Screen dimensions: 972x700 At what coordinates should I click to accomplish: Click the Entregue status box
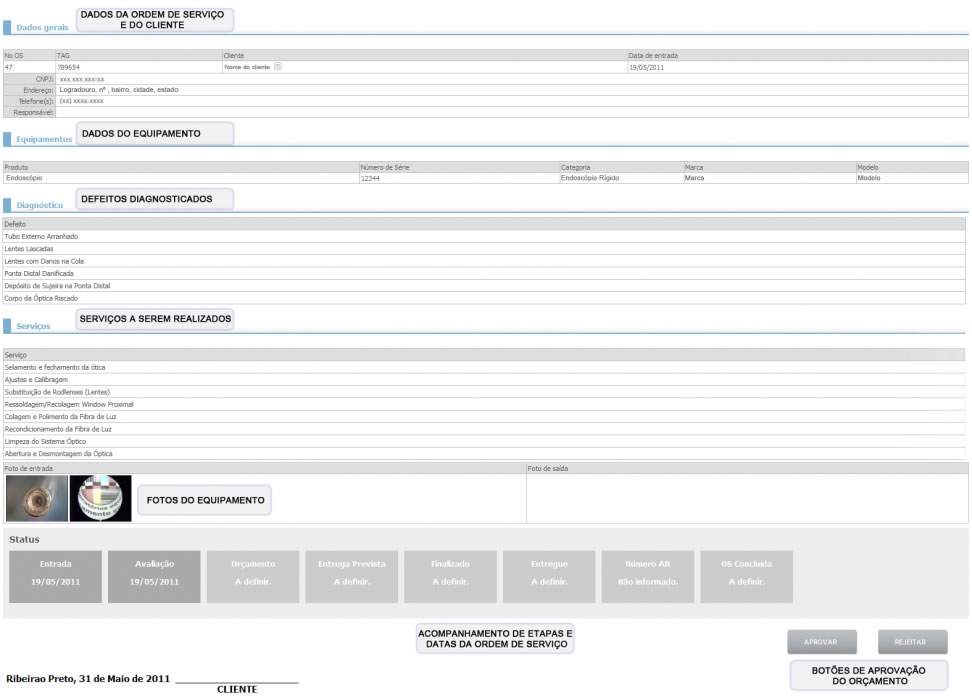point(549,576)
